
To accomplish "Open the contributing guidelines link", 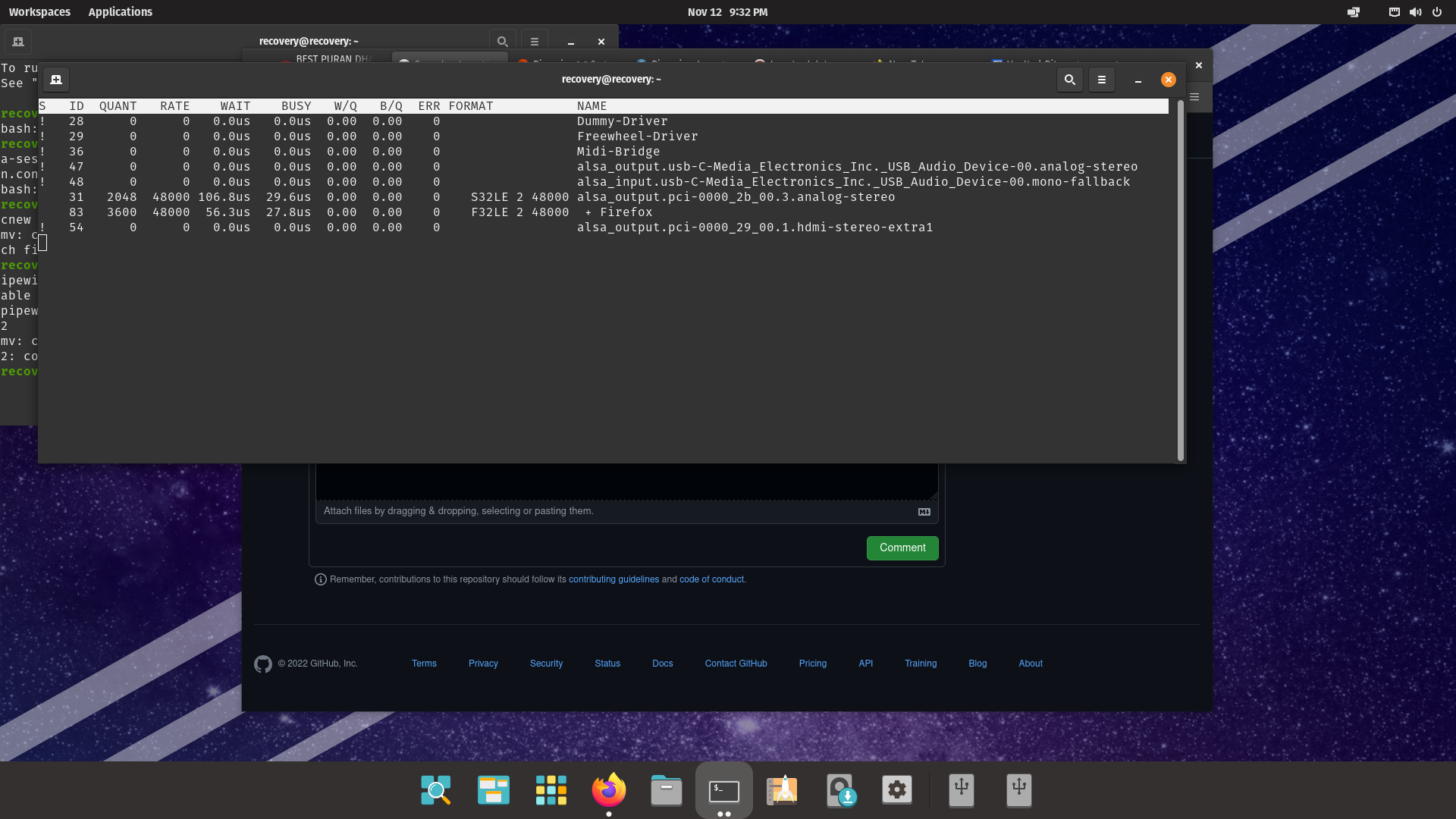I will (x=613, y=579).
